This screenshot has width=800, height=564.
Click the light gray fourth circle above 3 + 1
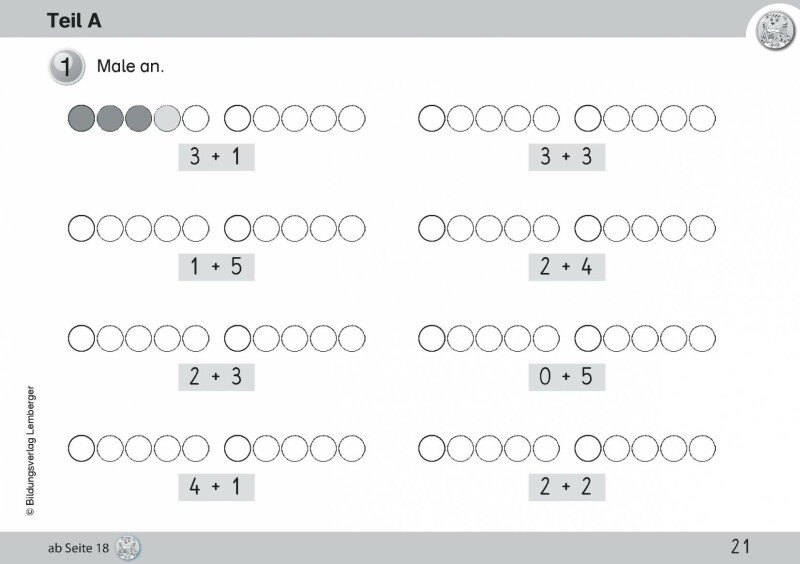[167, 119]
